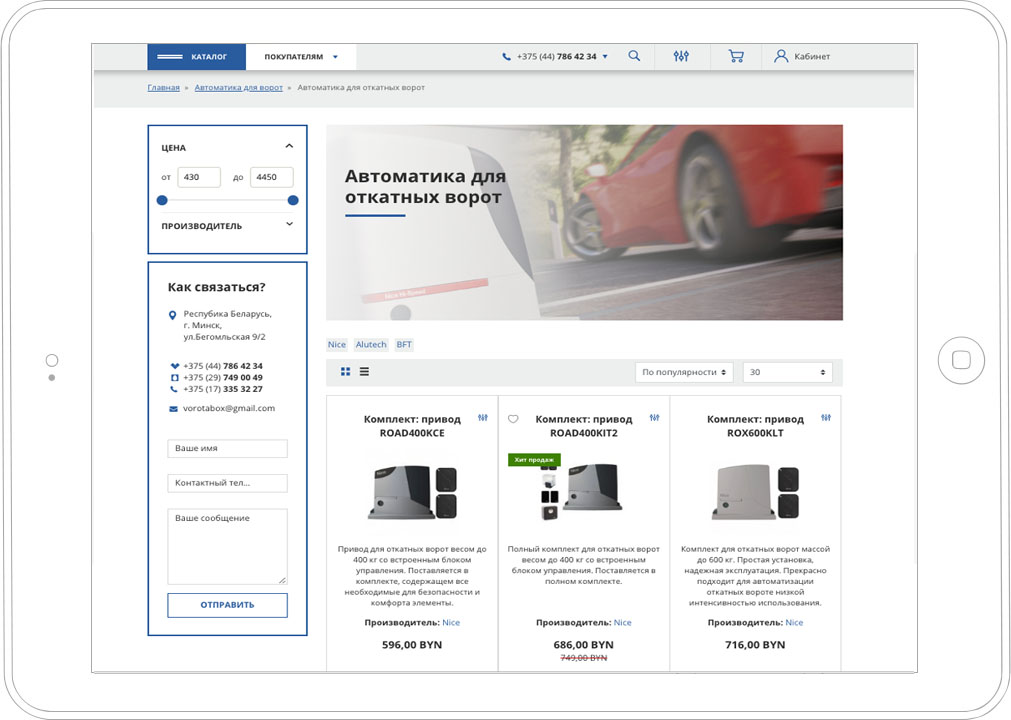
Task: Click the maximum price slider handle
Action: [293, 200]
